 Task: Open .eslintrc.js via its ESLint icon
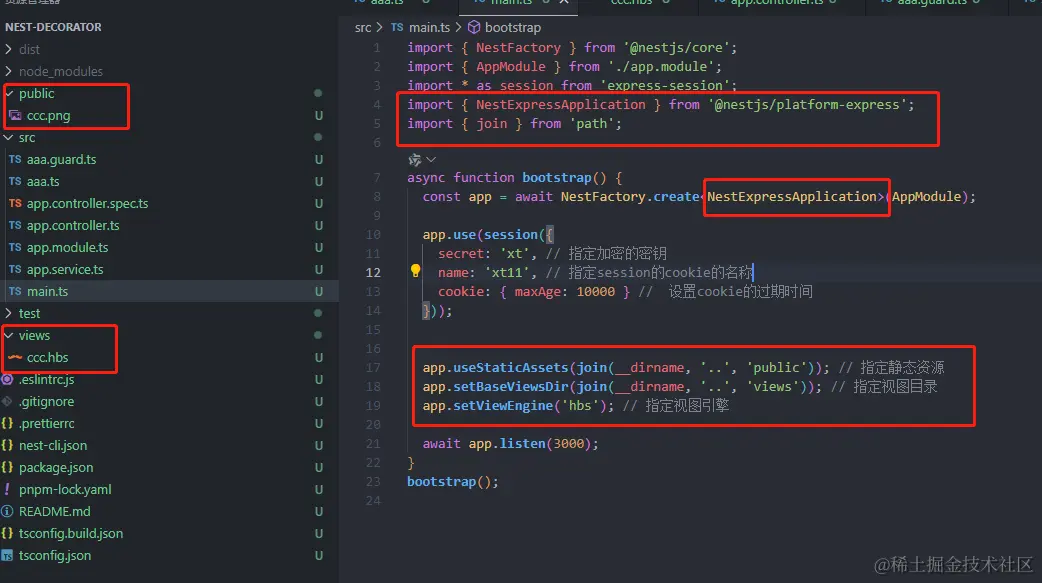click(7, 380)
